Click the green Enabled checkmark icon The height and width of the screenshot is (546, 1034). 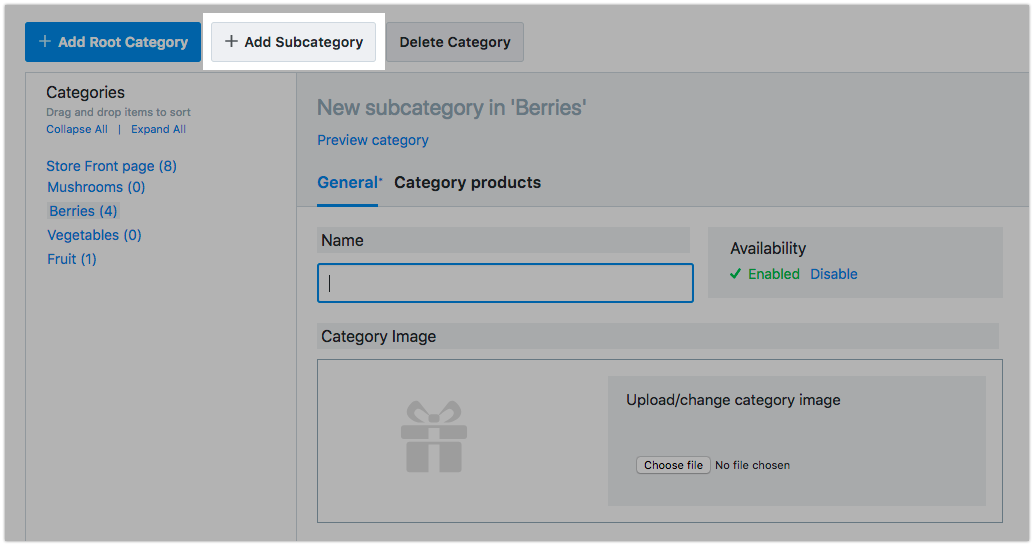pos(735,274)
